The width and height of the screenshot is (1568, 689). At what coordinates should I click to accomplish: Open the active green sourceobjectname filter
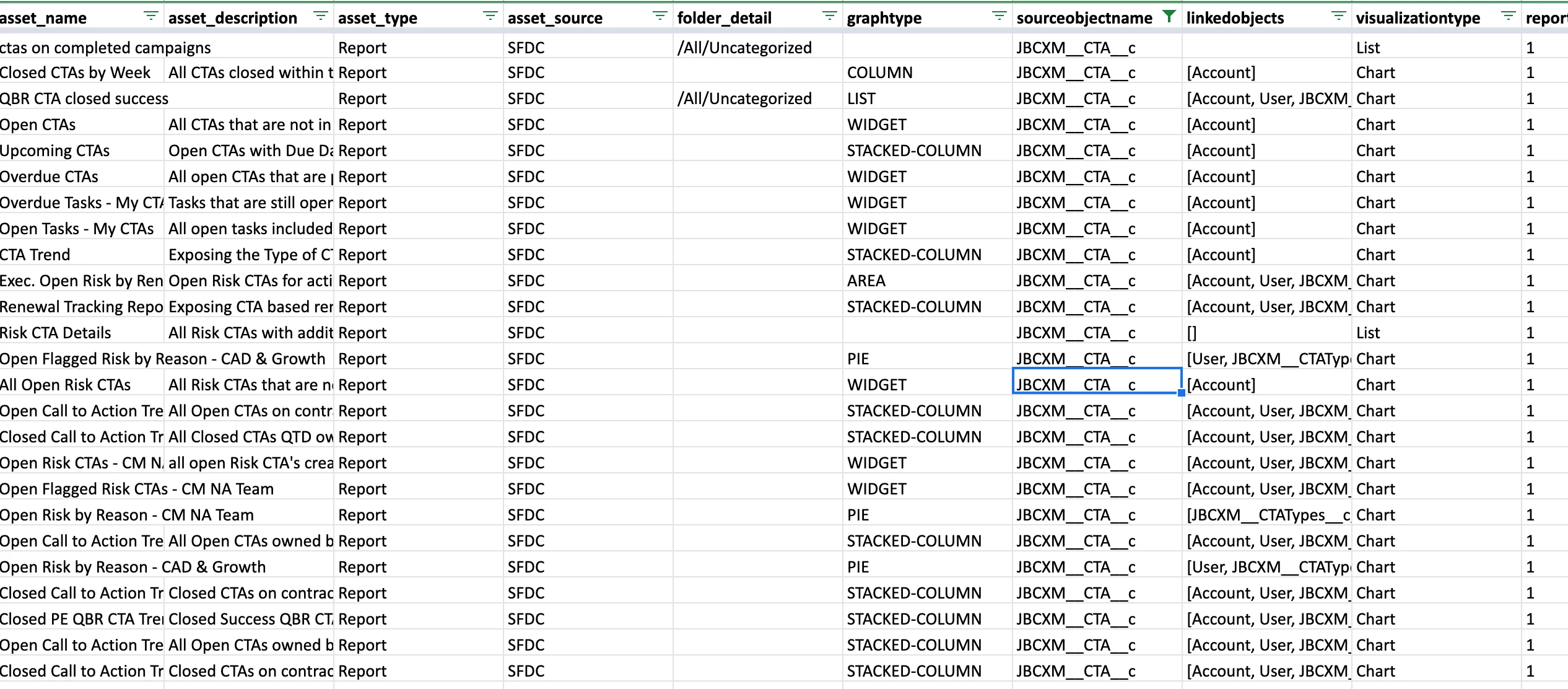point(1169,16)
